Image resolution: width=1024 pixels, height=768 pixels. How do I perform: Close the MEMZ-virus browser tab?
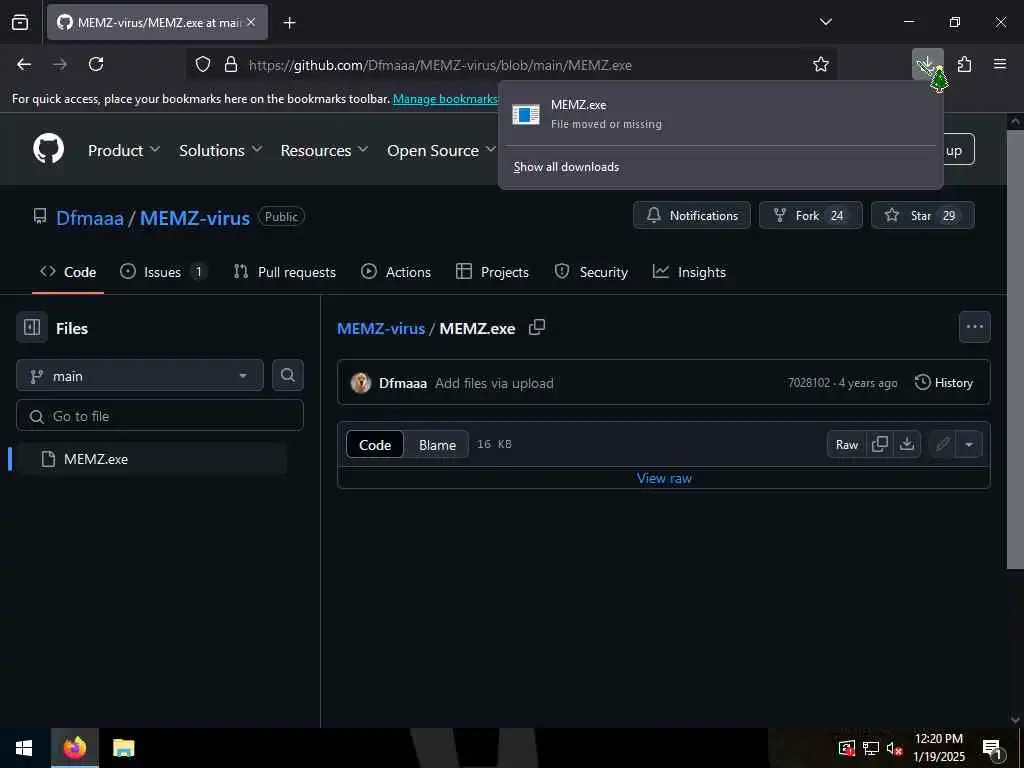(x=251, y=22)
